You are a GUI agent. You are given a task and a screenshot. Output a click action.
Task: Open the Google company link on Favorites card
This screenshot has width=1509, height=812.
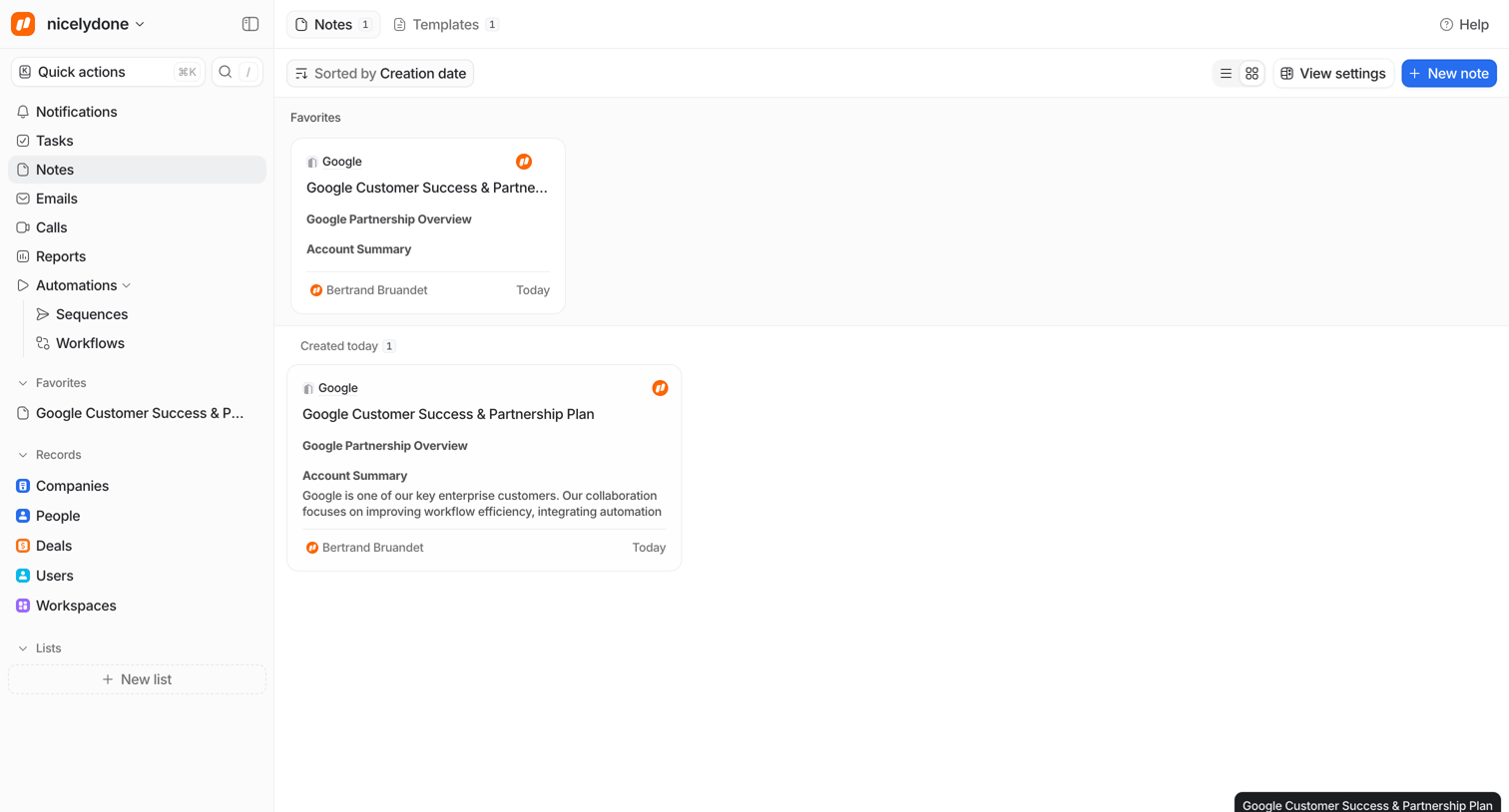click(342, 162)
